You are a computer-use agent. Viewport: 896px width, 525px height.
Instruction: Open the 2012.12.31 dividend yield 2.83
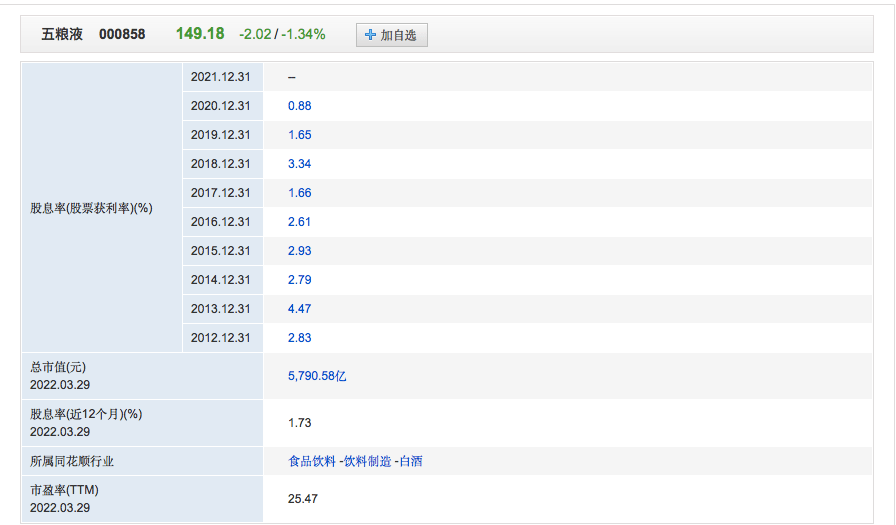click(x=299, y=338)
